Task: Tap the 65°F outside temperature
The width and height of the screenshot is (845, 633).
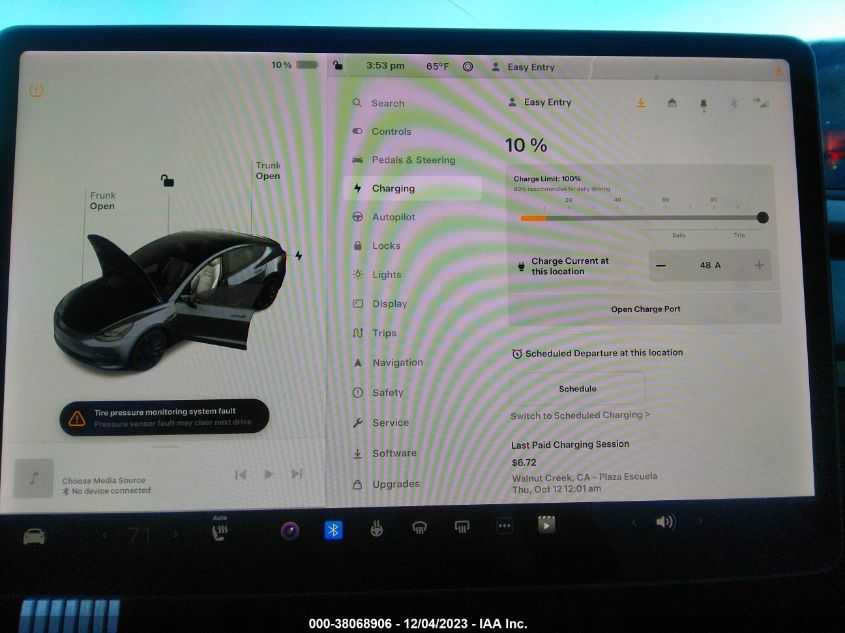Action: [x=437, y=66]
